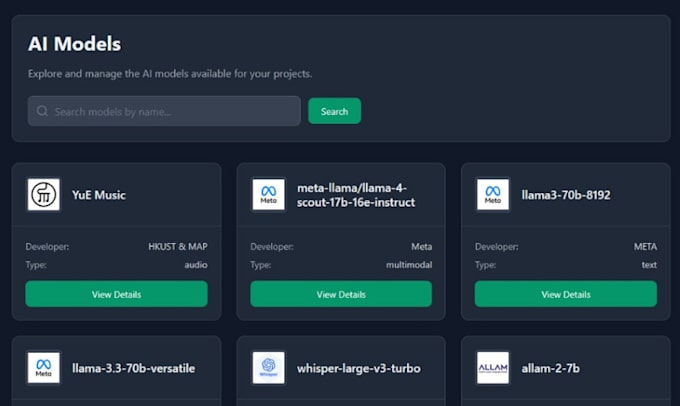Click the magnifier icon in search box

pyautogui.click(x=42, y=111)
